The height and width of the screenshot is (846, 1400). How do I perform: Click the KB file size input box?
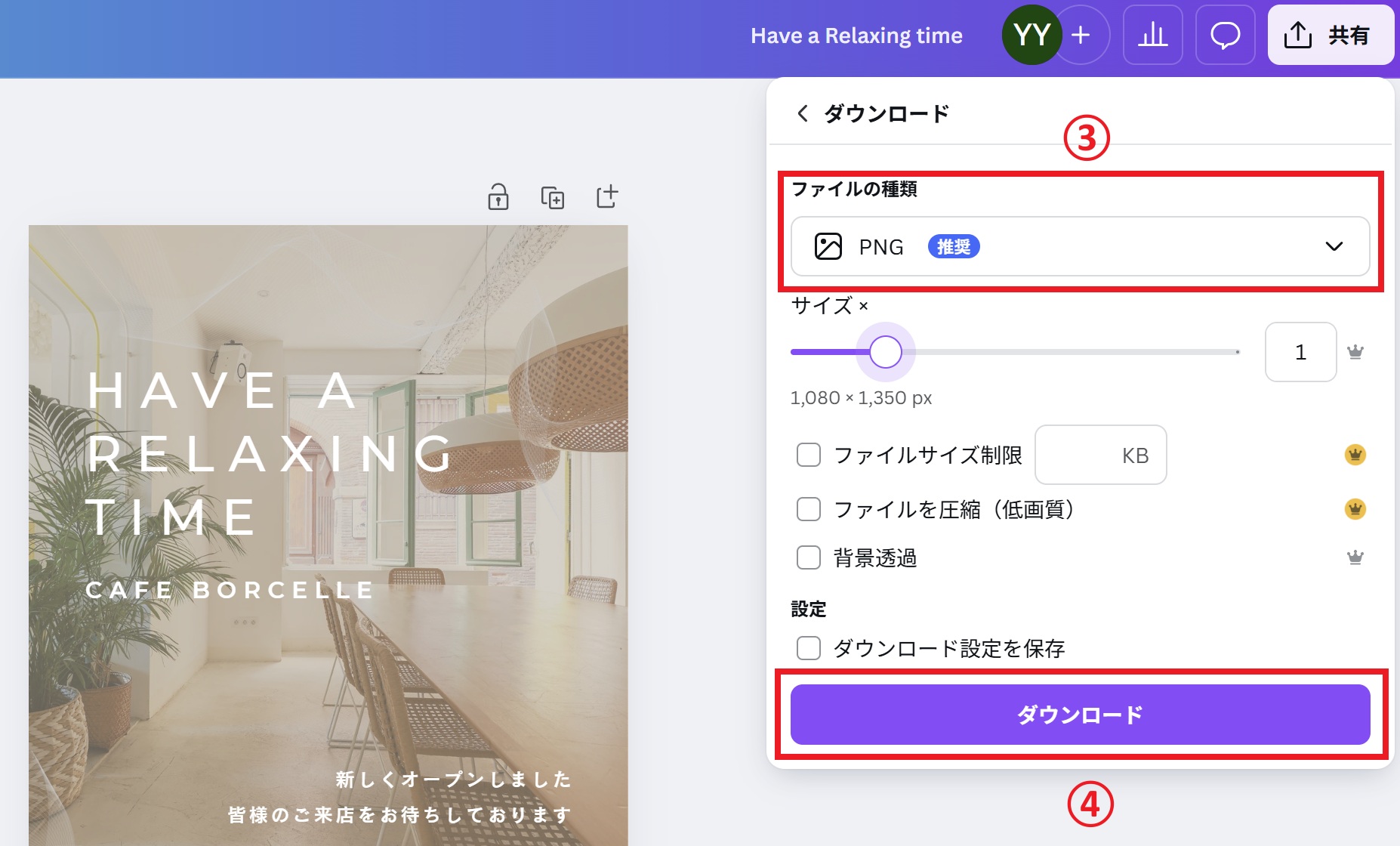coord(1100,455)
